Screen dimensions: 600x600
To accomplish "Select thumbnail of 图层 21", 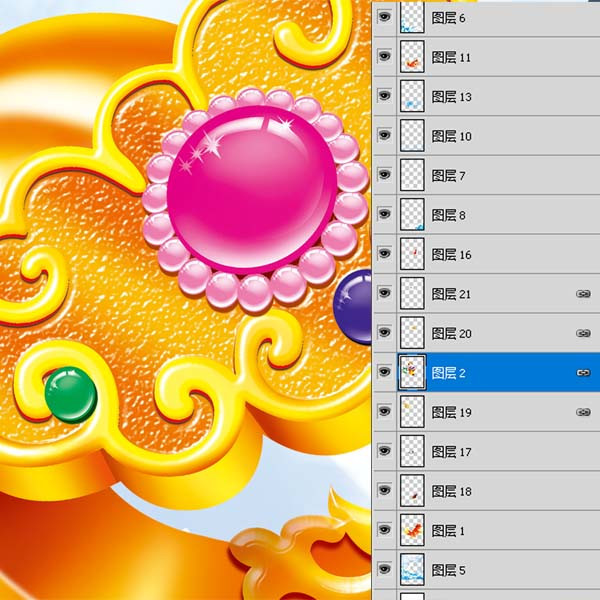I will 412,293.
